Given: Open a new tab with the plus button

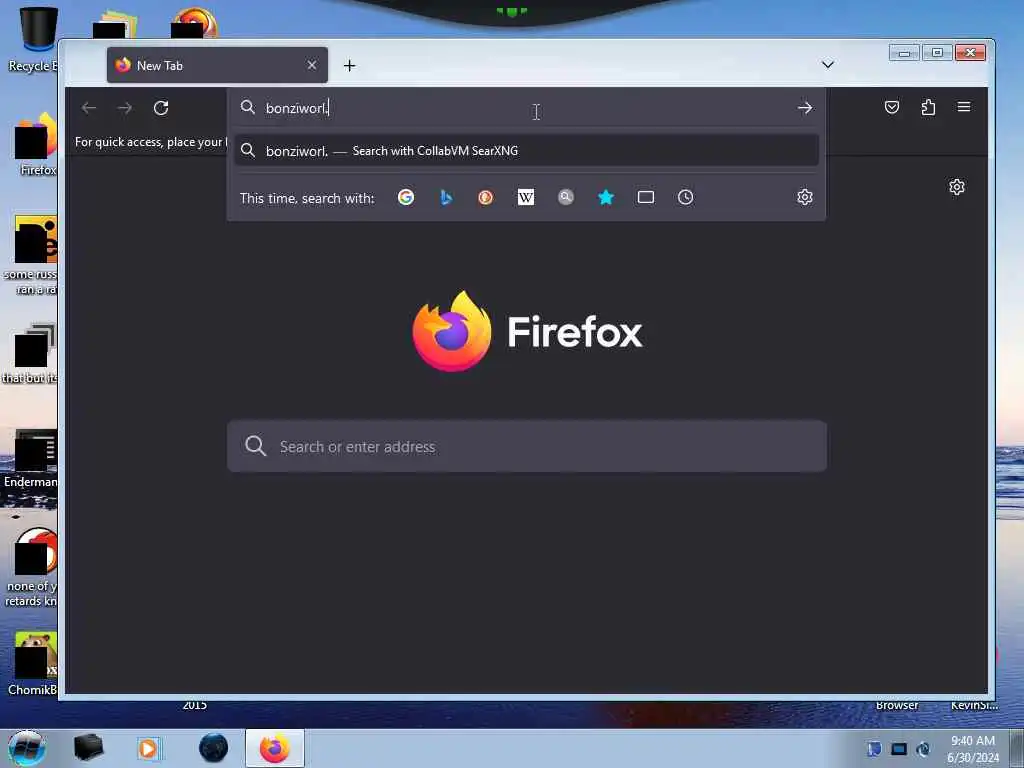Looking at the screenshot, I should (x=349, y=65).
